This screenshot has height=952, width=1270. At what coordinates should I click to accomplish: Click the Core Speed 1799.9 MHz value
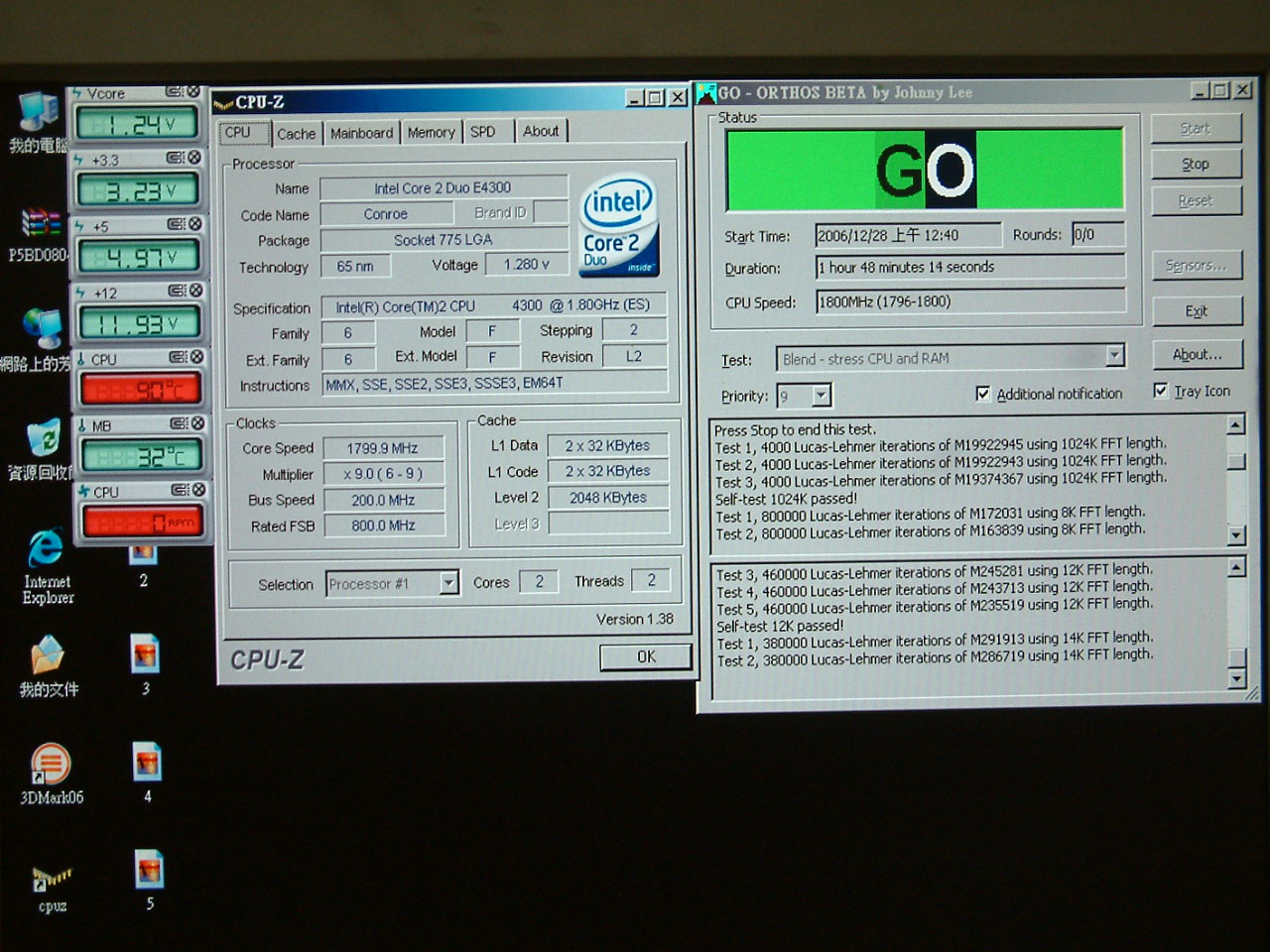coord(382,448)
